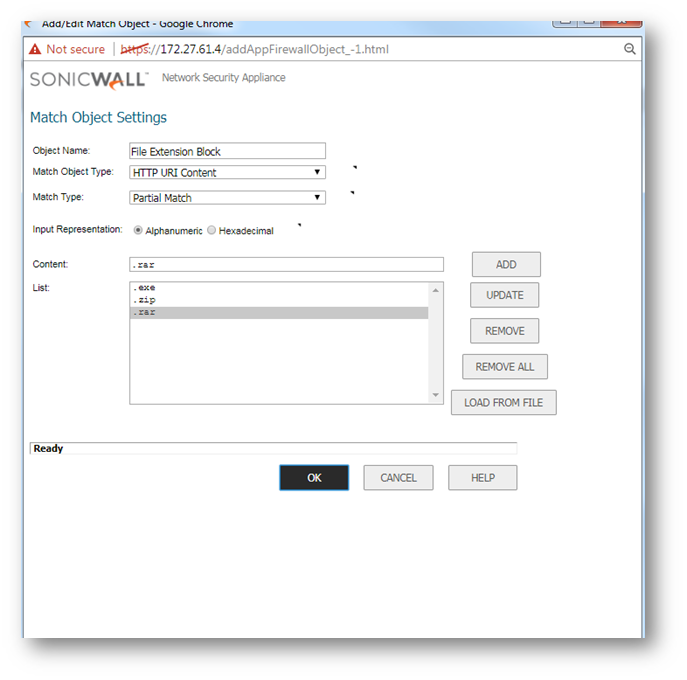Click LOAD FROM FILE button

(503, 402)
